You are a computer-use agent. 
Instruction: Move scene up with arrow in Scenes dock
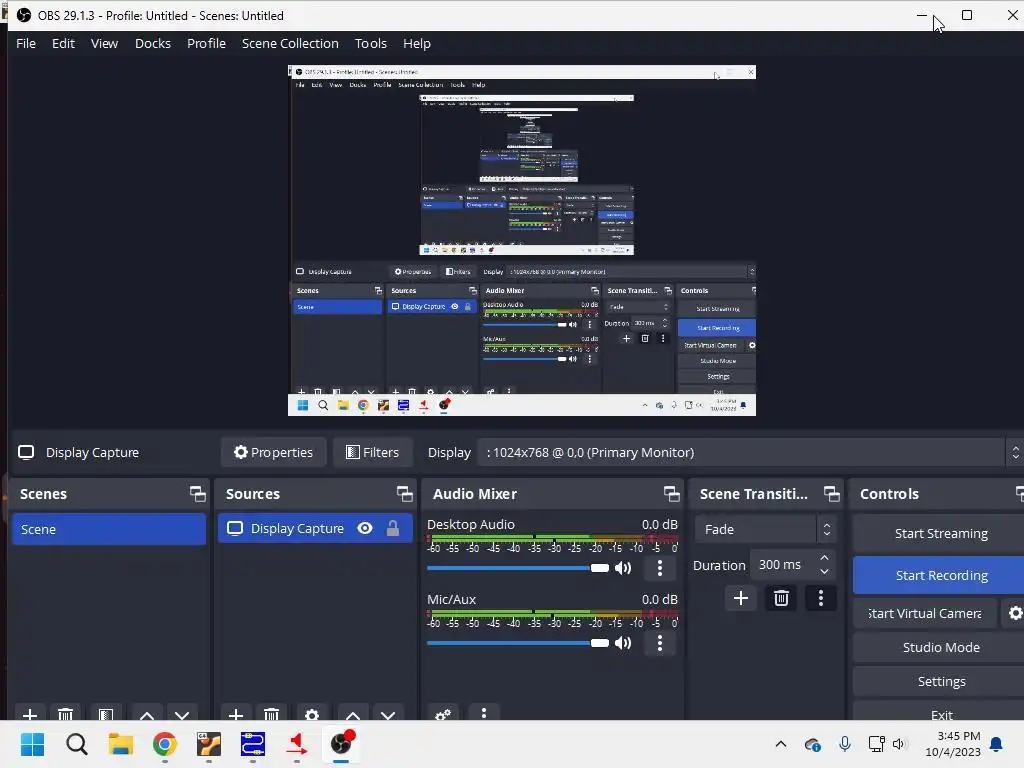[x=147, y=714]
